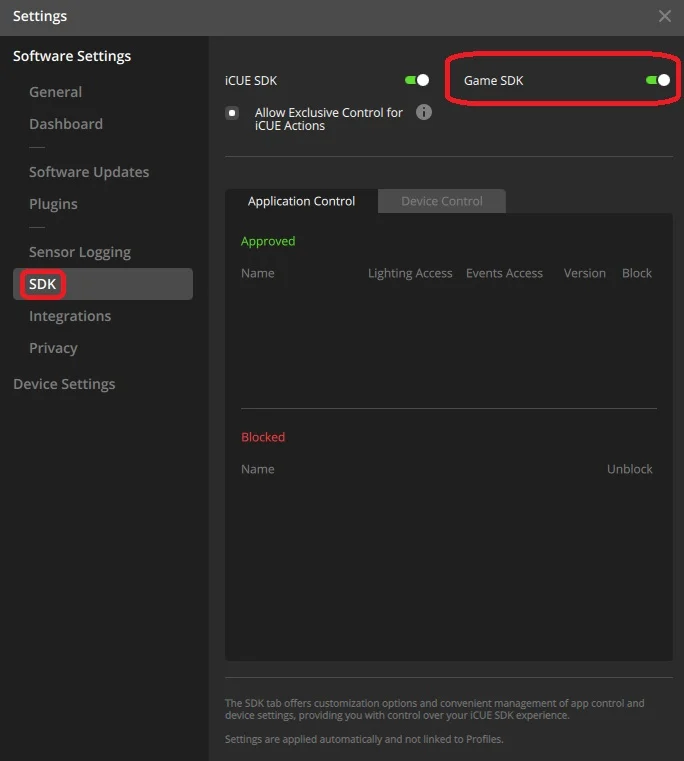This screenshot has height=761, width=684.
Task: Click the Events Access column header
Action: pyautogui.click(x=504, y=273)
